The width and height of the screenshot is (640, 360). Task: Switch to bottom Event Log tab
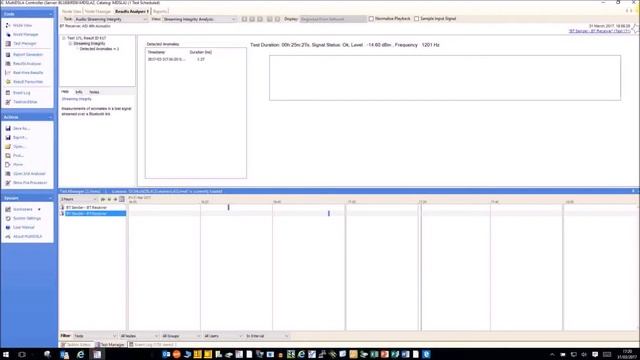153,345
